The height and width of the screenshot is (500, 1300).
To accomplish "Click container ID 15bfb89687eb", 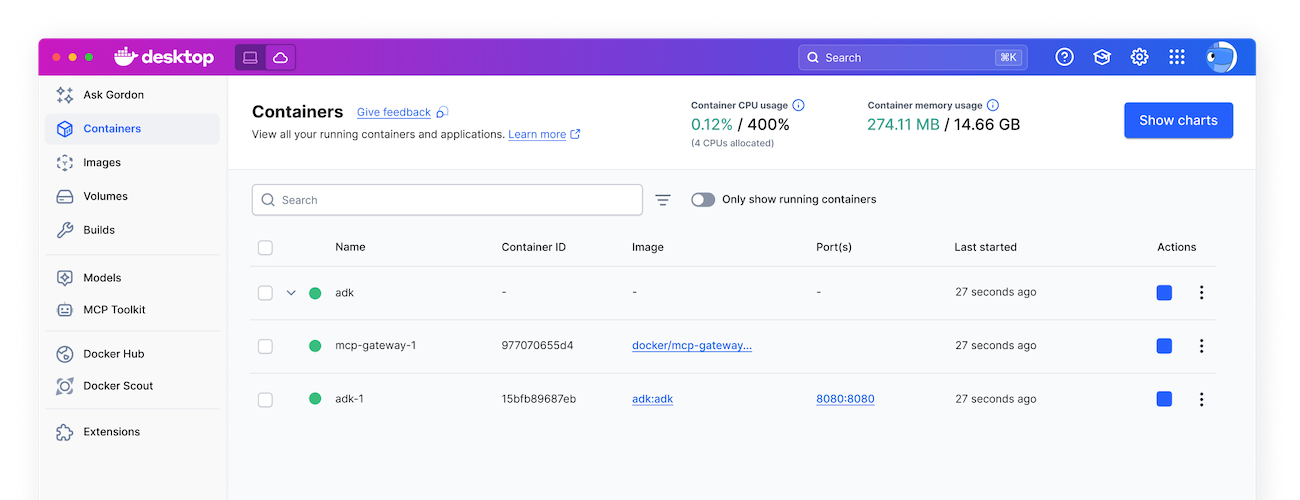I will [x=538, y=399].
